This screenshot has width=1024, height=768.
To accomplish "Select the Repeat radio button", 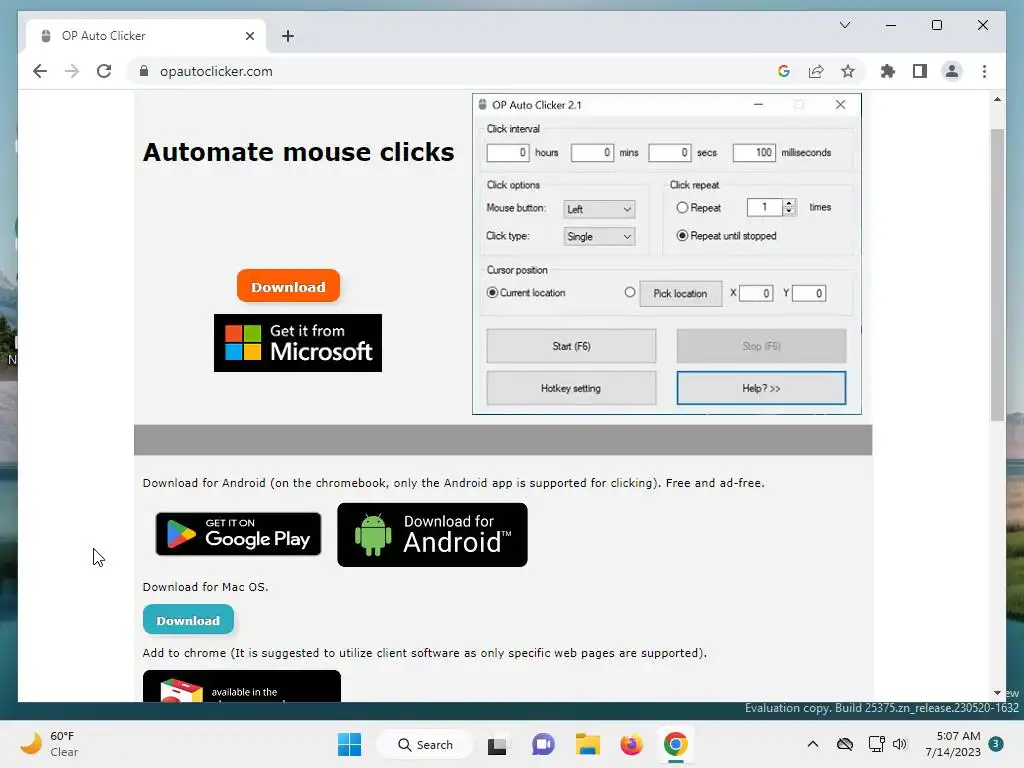I will 682,207.
